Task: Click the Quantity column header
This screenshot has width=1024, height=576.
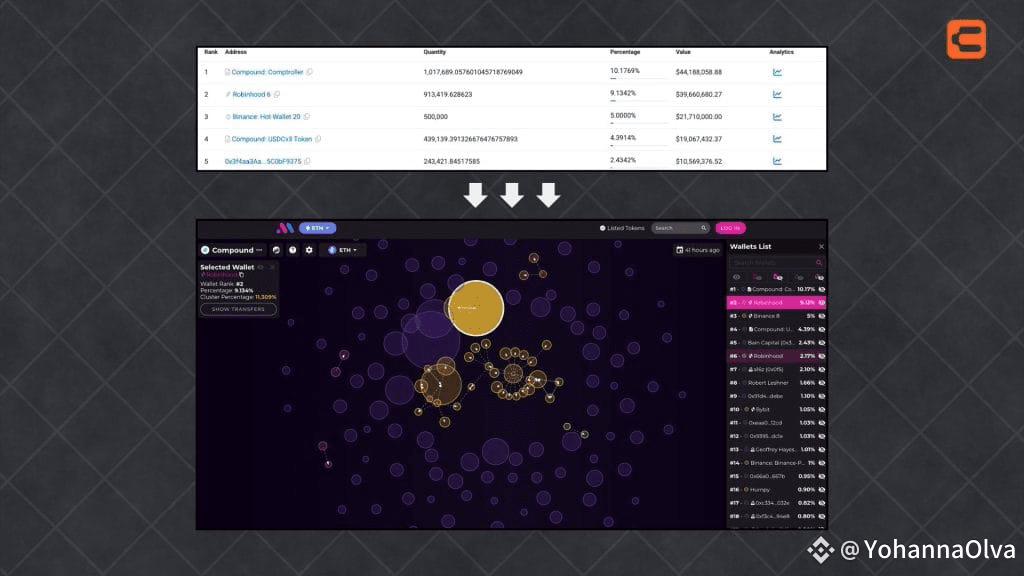Action: click(x=434, y=52)
